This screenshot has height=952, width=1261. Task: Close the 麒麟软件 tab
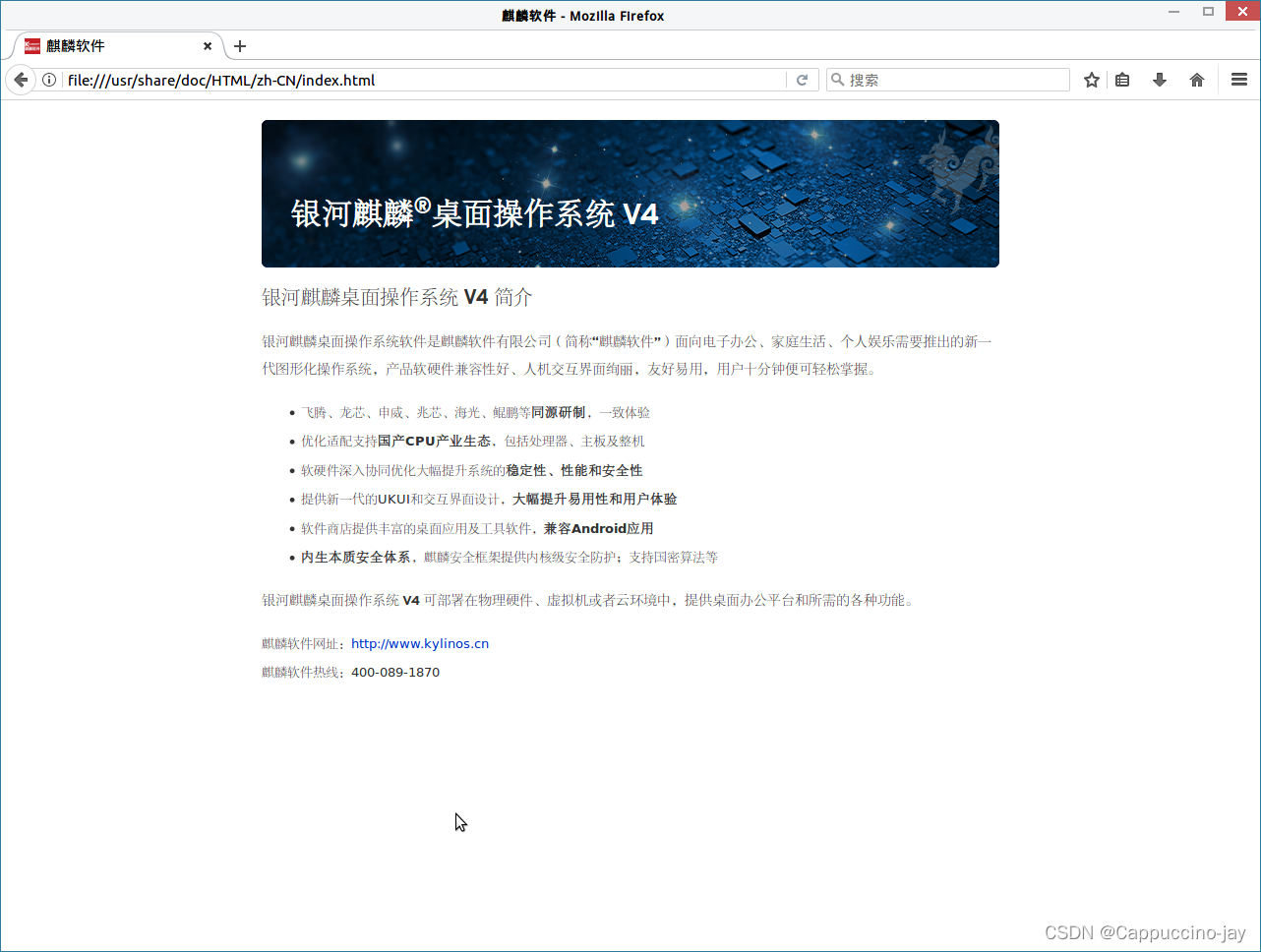pos(208,46)
